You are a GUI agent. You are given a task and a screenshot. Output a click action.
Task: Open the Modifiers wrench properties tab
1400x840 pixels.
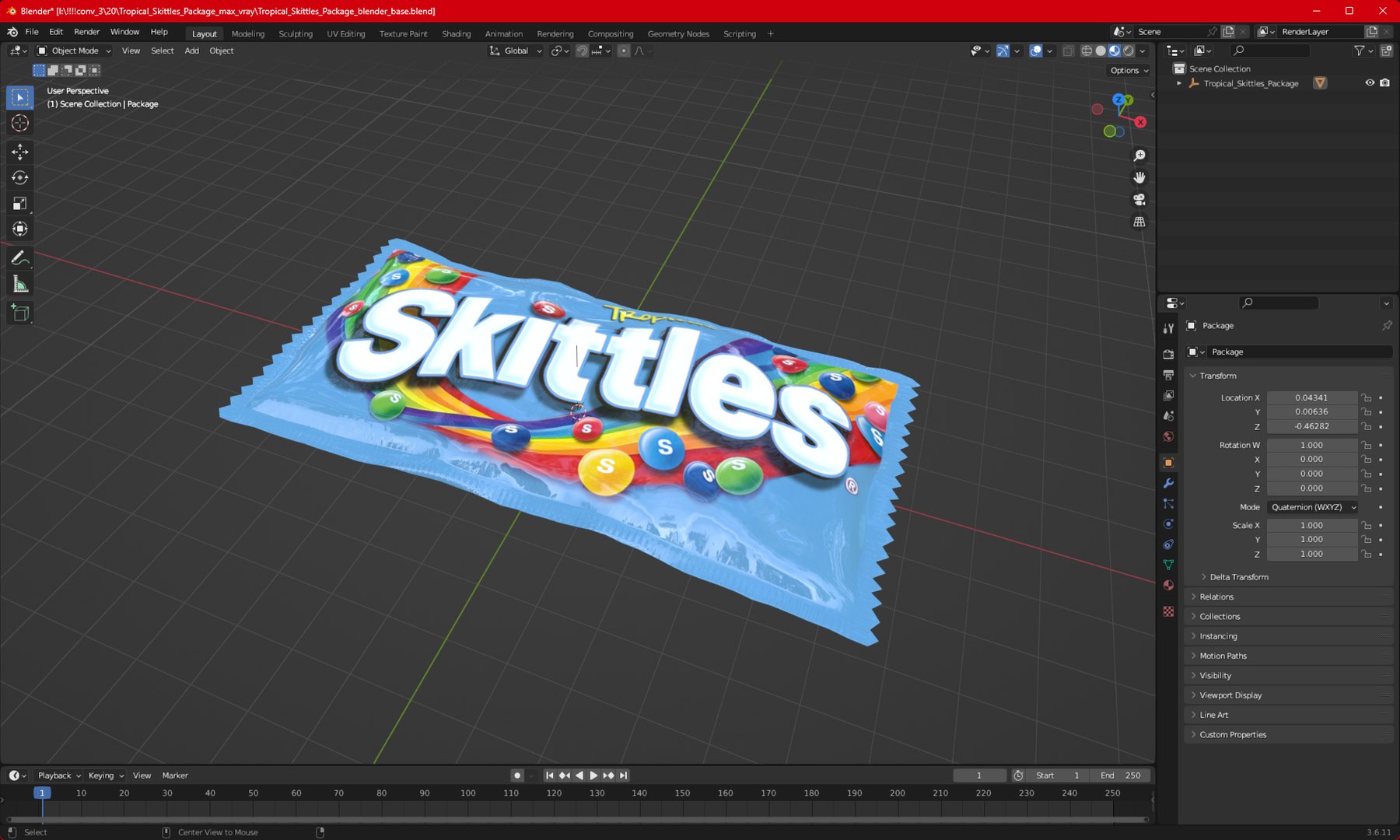click(1168, 483)
